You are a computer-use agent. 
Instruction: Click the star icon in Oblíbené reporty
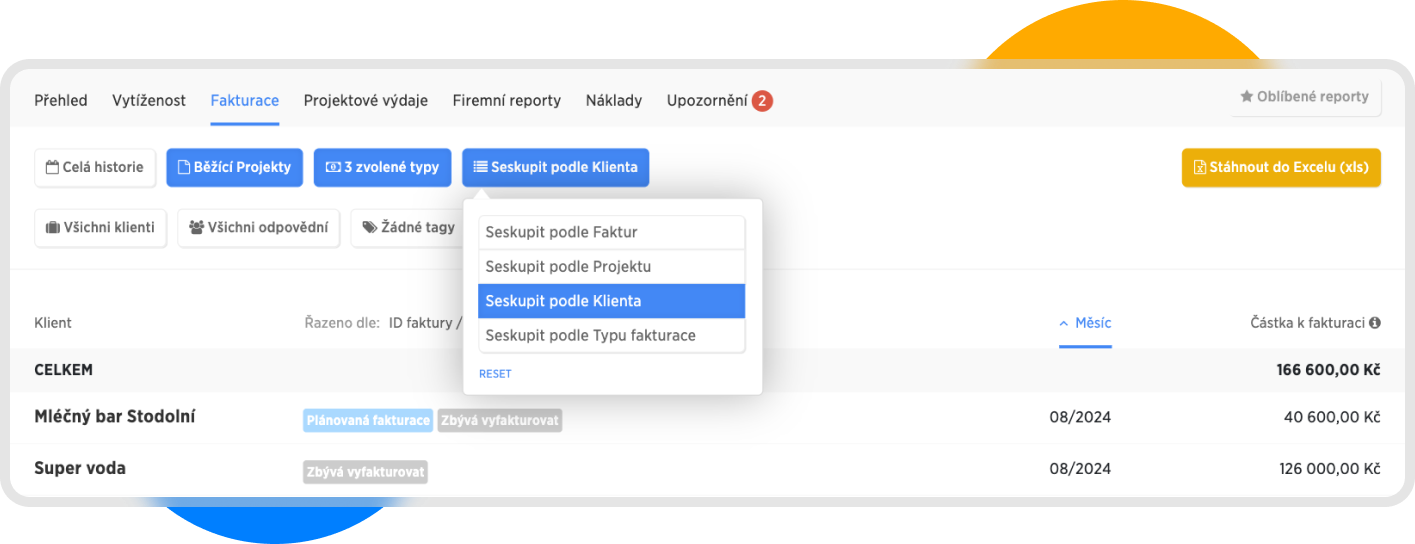click(1247, 97)
